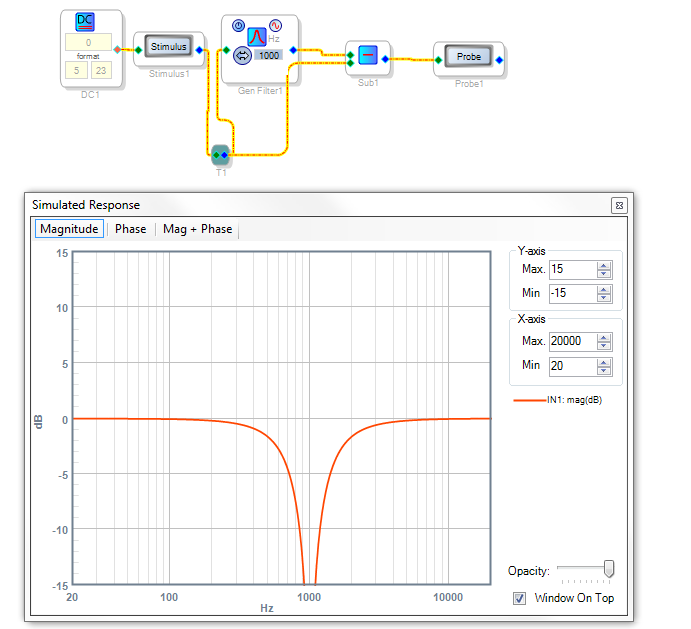Click the Stimulus1 block label
The width and height of the screenshot is (691, 629).
(169, 74)
